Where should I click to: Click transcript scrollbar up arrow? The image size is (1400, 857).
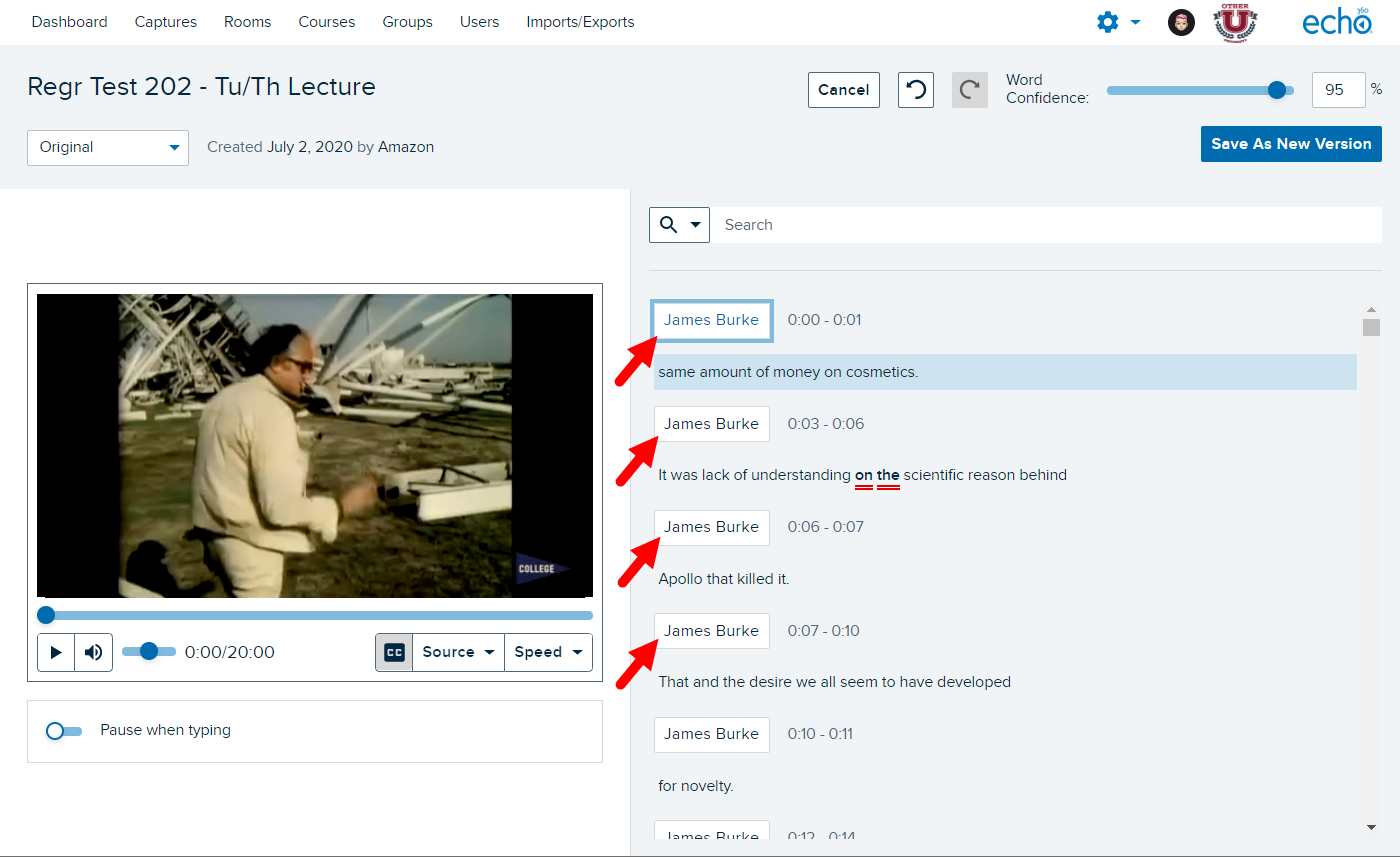pos(1371,310)
